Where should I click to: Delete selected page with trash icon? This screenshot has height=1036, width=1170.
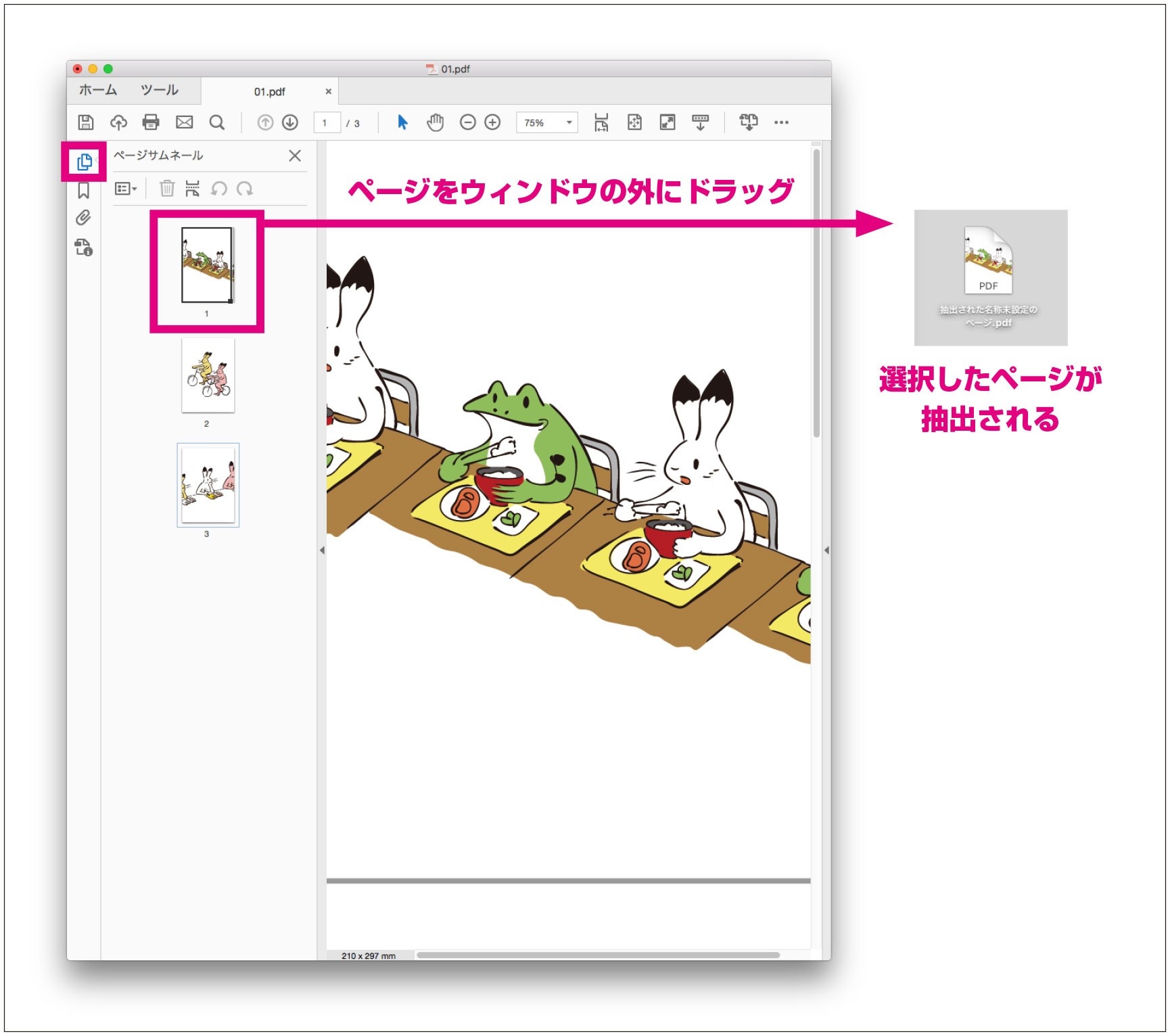point(166,188)
